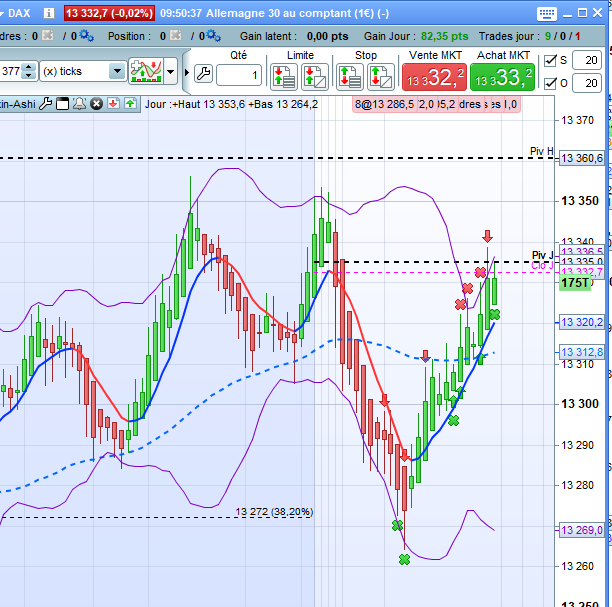Click the lowest green cross marker near 13 260

(405, 559)
